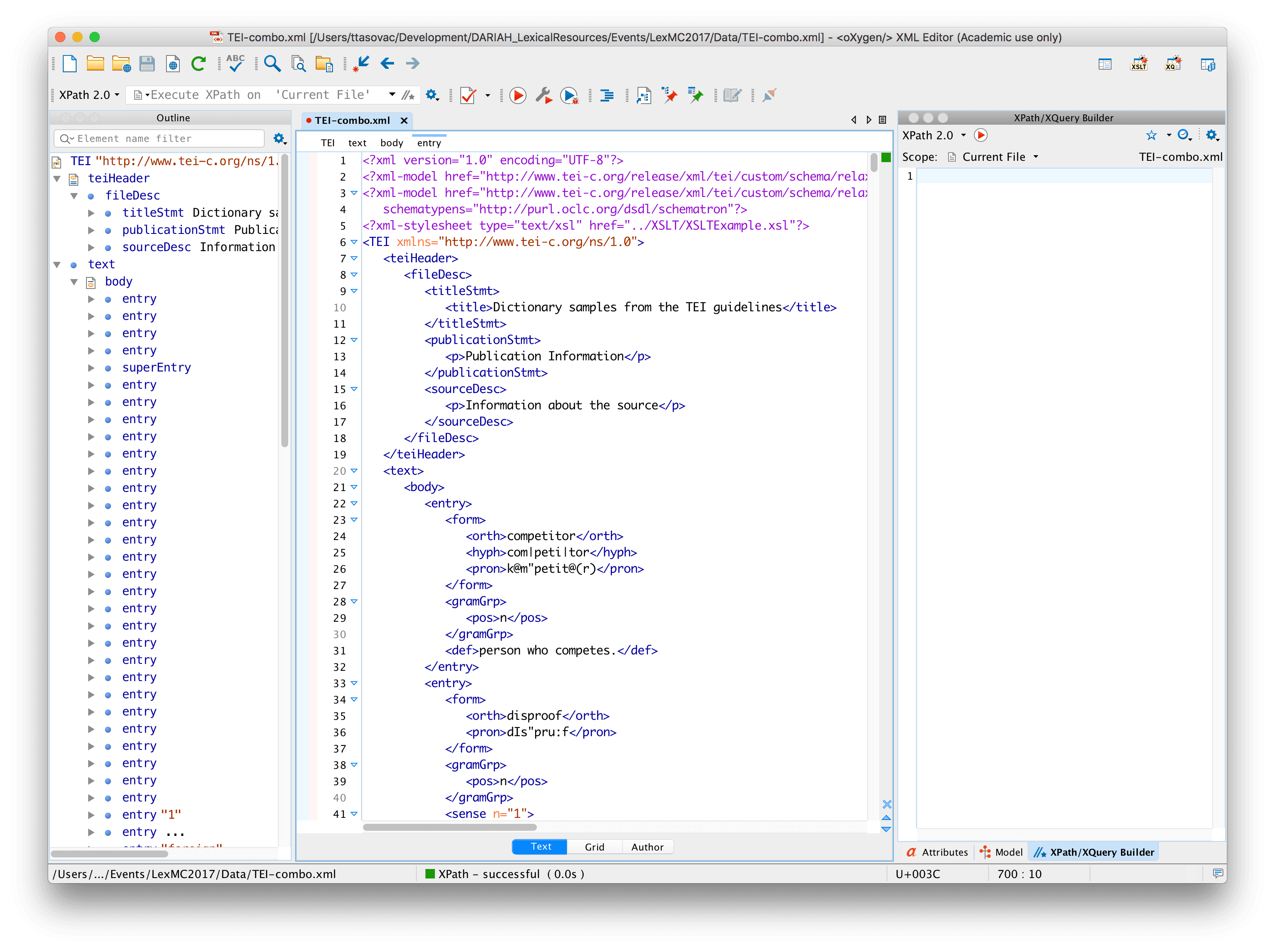Screen dimensions: 1275x952
Task: Click the body breadcrumb link
Action: (391, 143)
